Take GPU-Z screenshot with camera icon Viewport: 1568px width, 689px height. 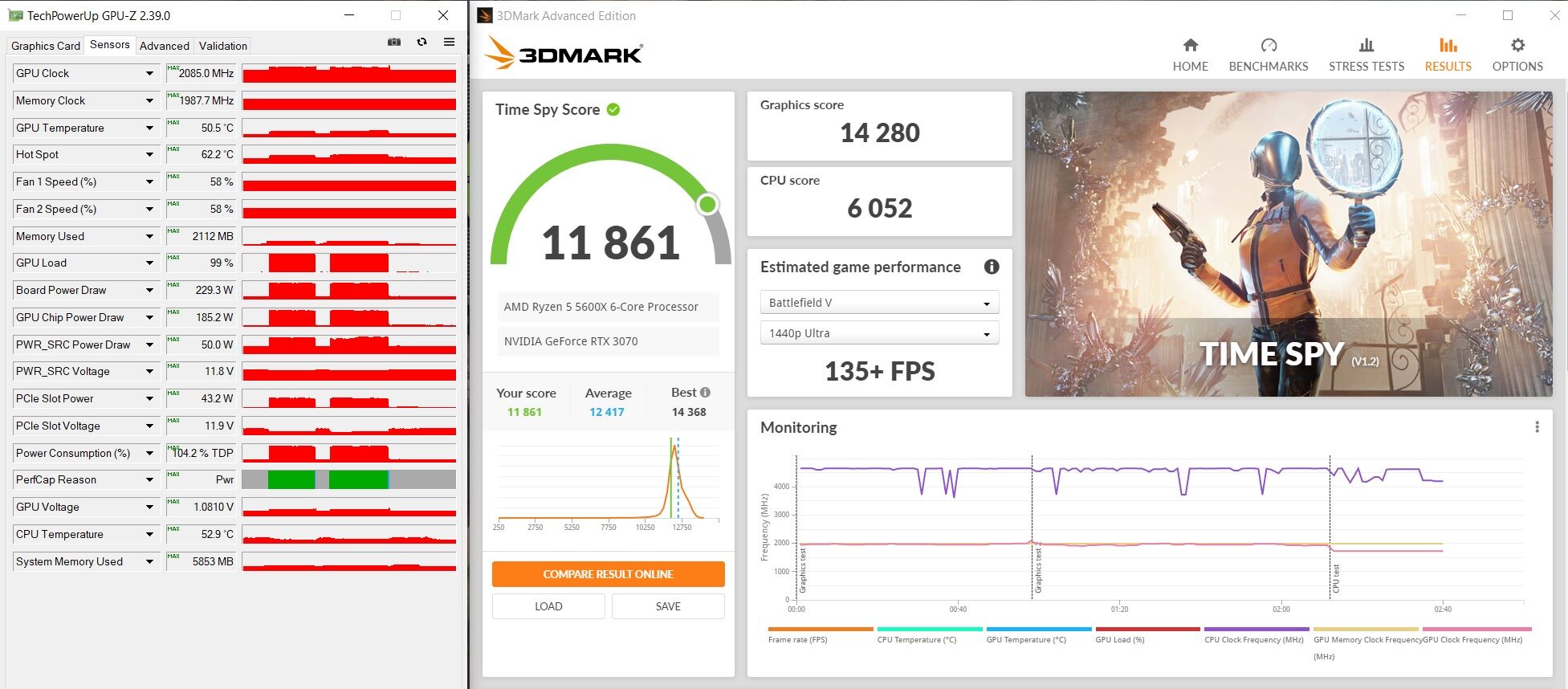[x=394, y=42]
